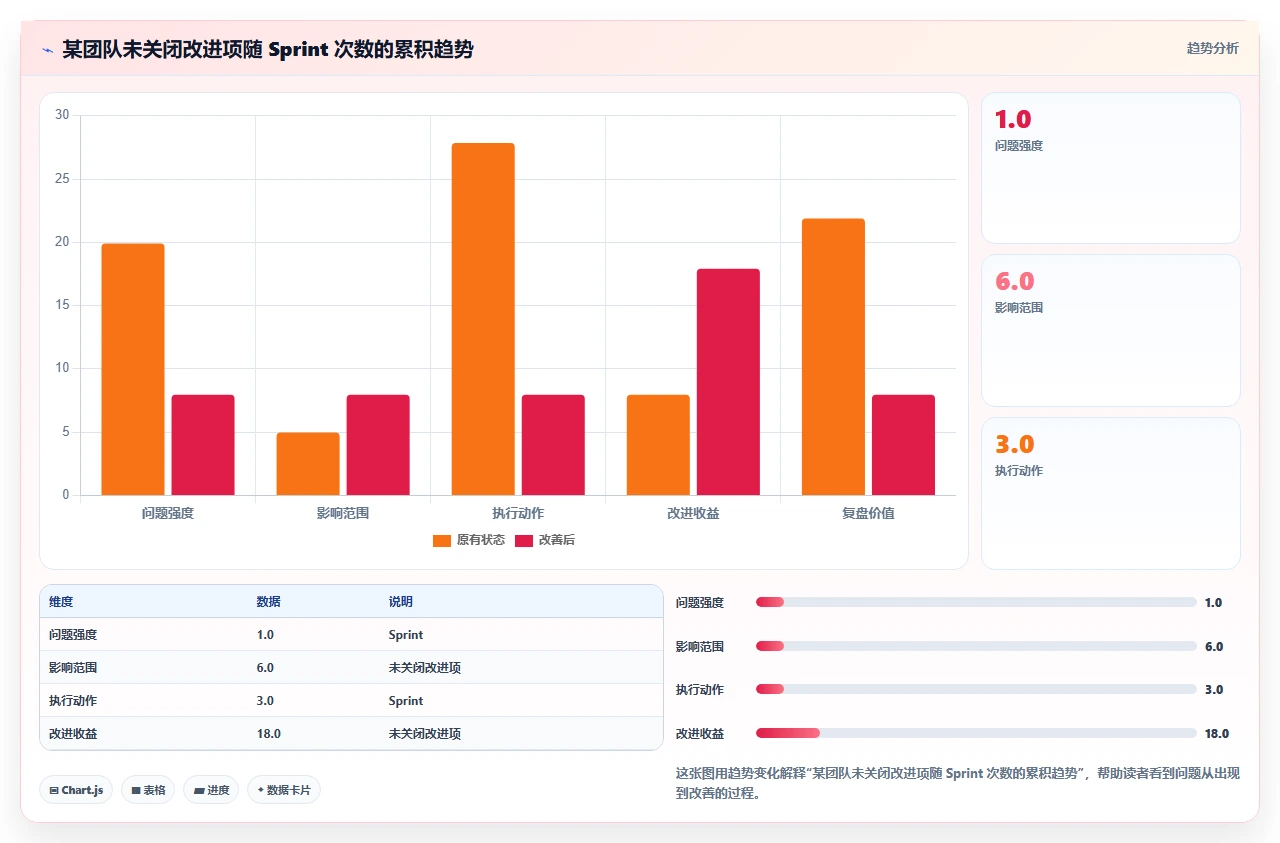Screen dimensions: 1280x843
Task: Click the 改进收益 progress bar
Action: point(976,733)
